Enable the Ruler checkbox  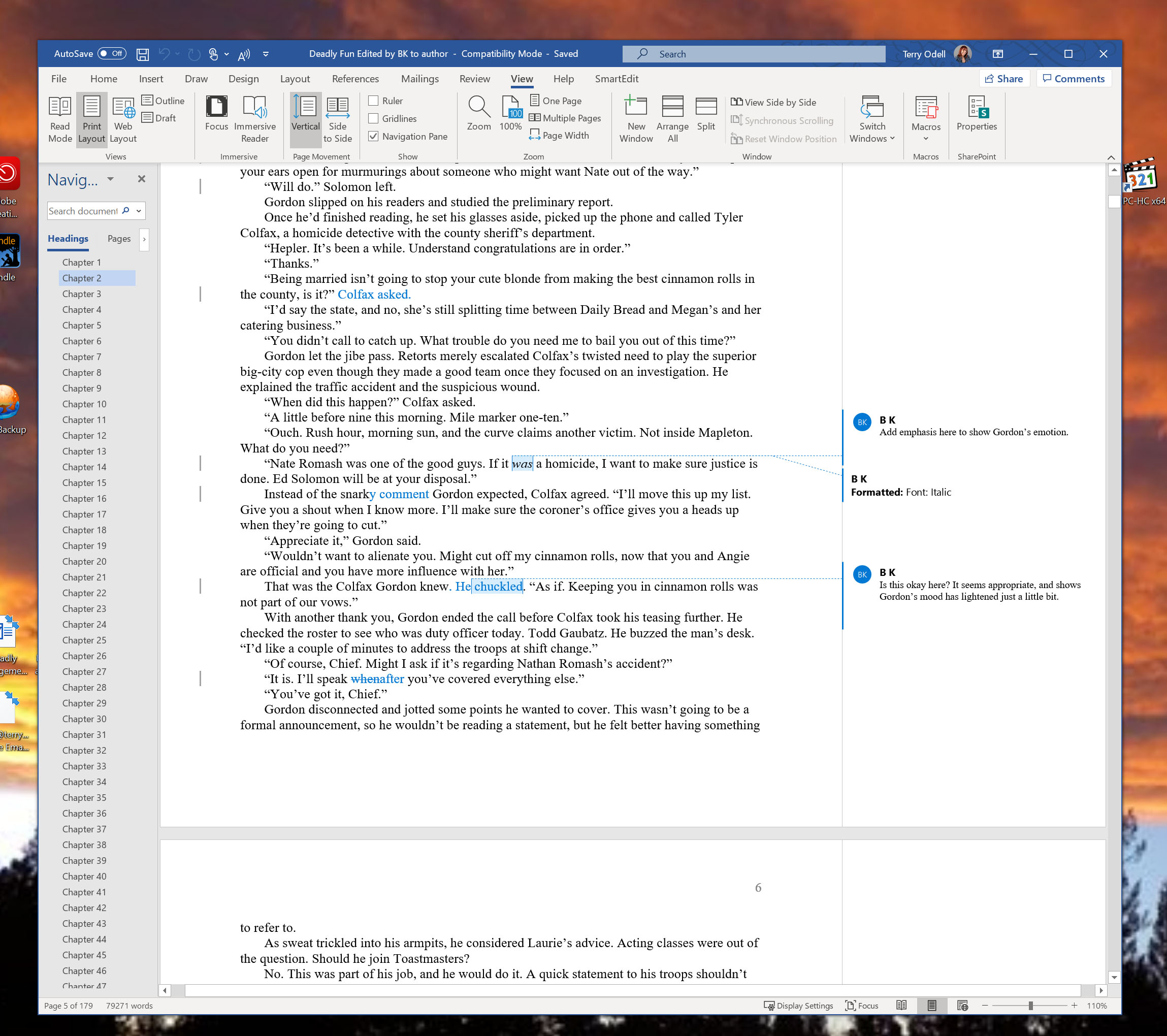point(373,101)
